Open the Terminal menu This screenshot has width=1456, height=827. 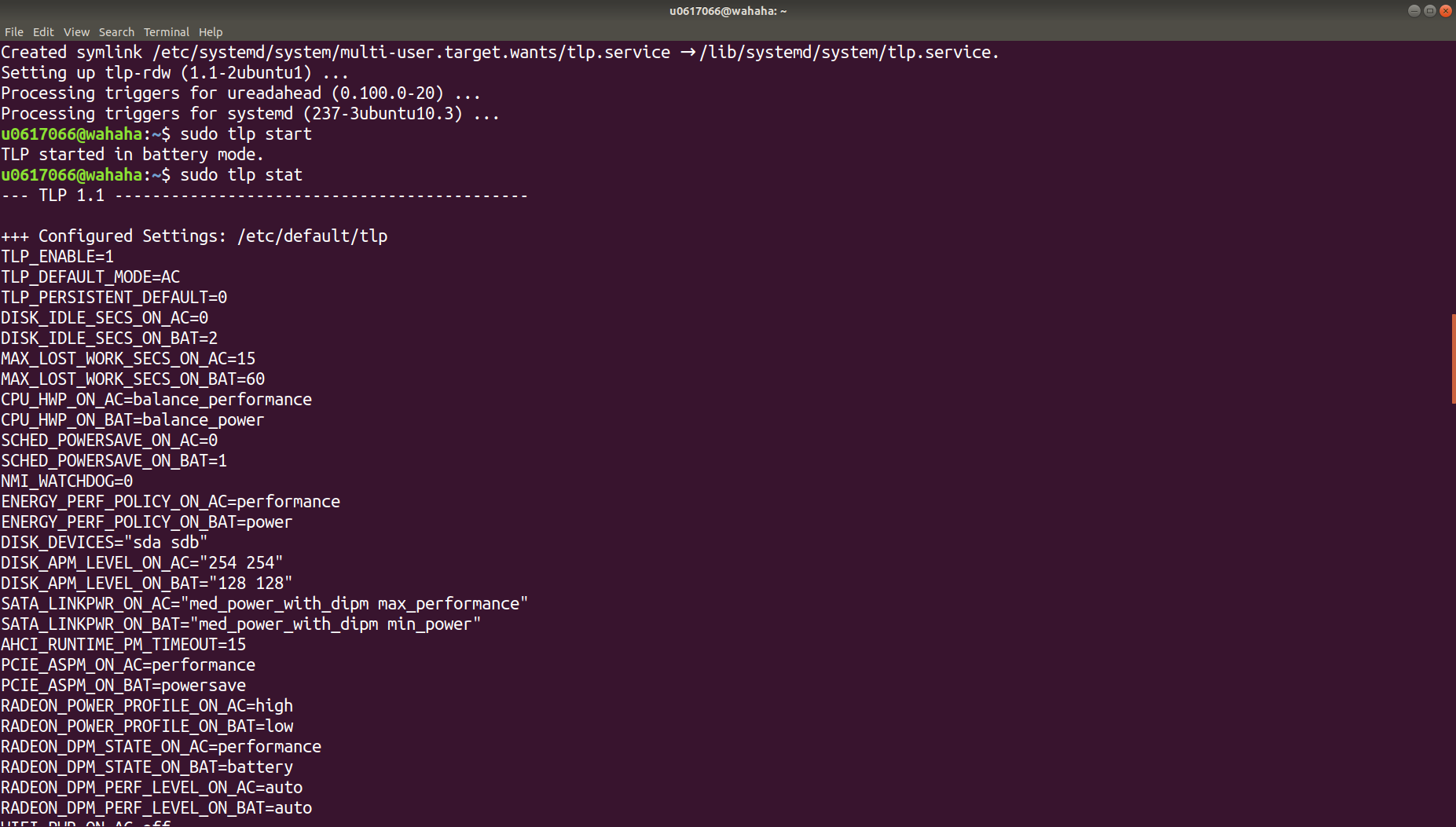(166, 32)
